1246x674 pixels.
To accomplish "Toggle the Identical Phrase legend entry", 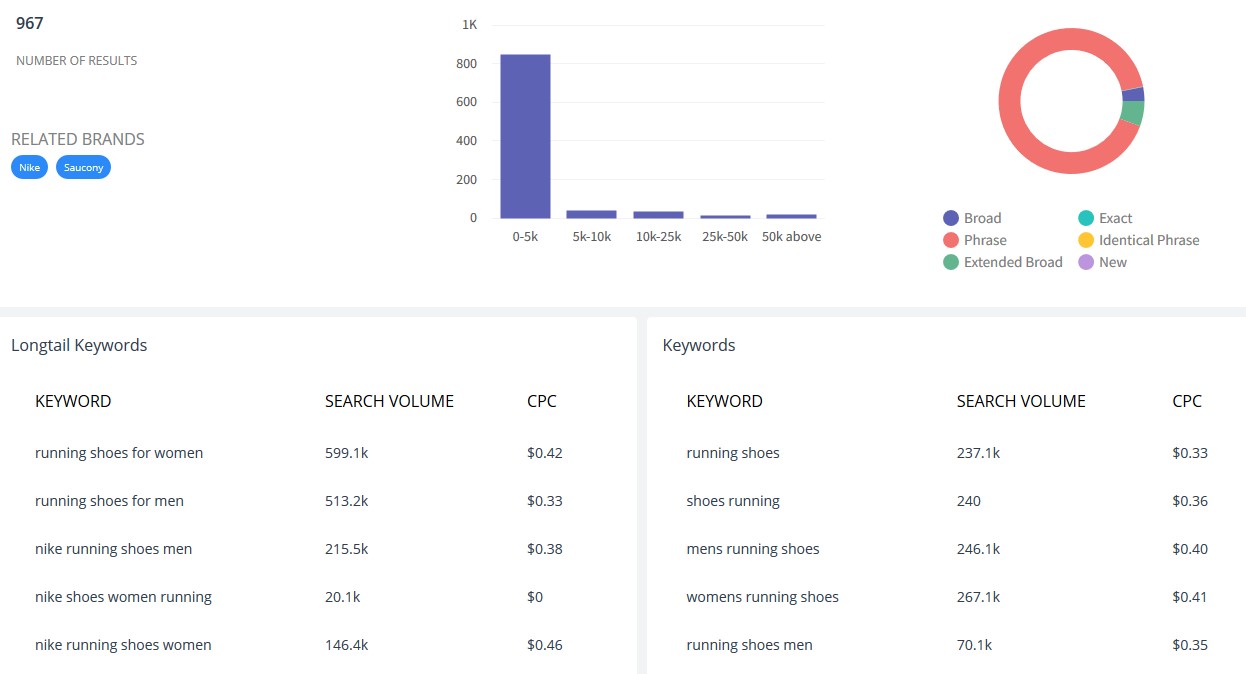I will click(1138, 240).
